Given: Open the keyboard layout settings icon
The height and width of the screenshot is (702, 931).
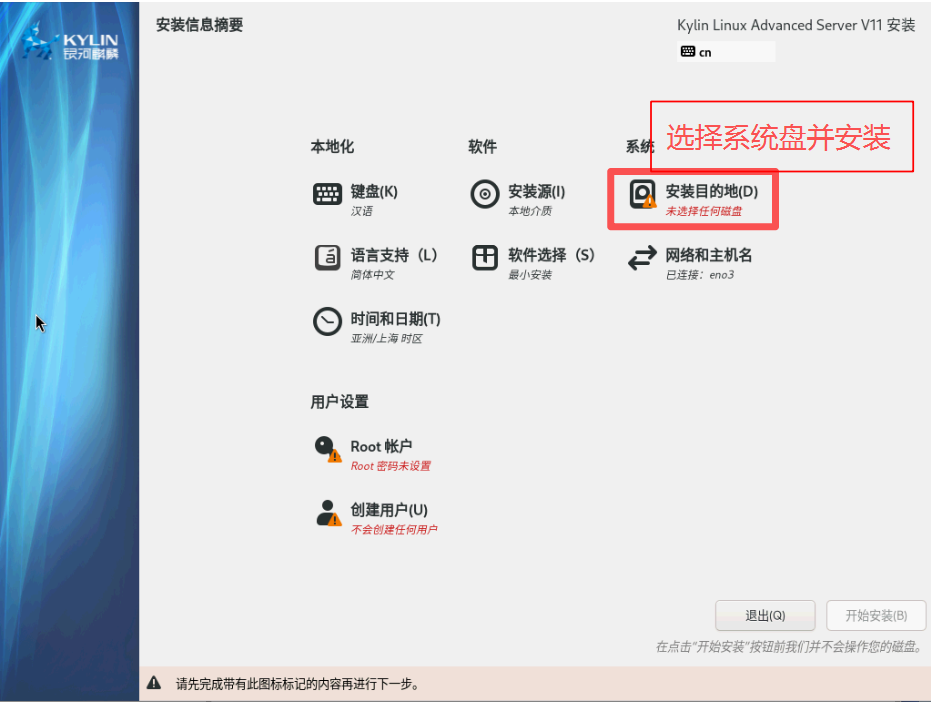Looking at the screenshot, I should (x=328, y=195).
